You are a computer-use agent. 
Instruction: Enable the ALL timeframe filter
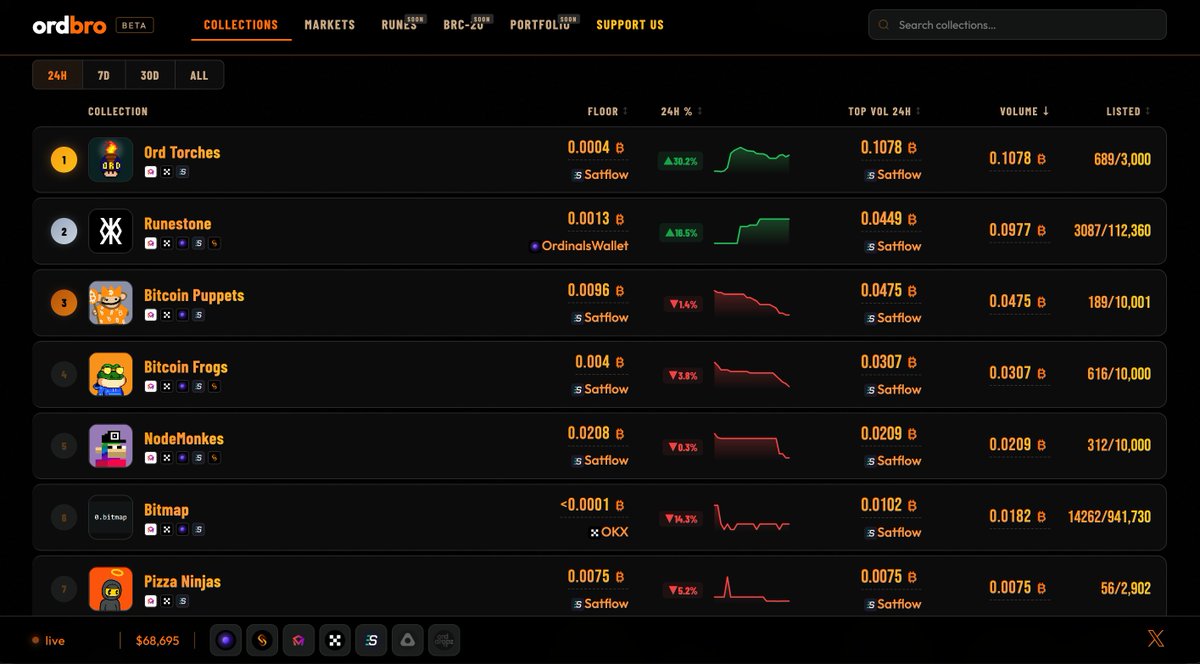(198, 74)
